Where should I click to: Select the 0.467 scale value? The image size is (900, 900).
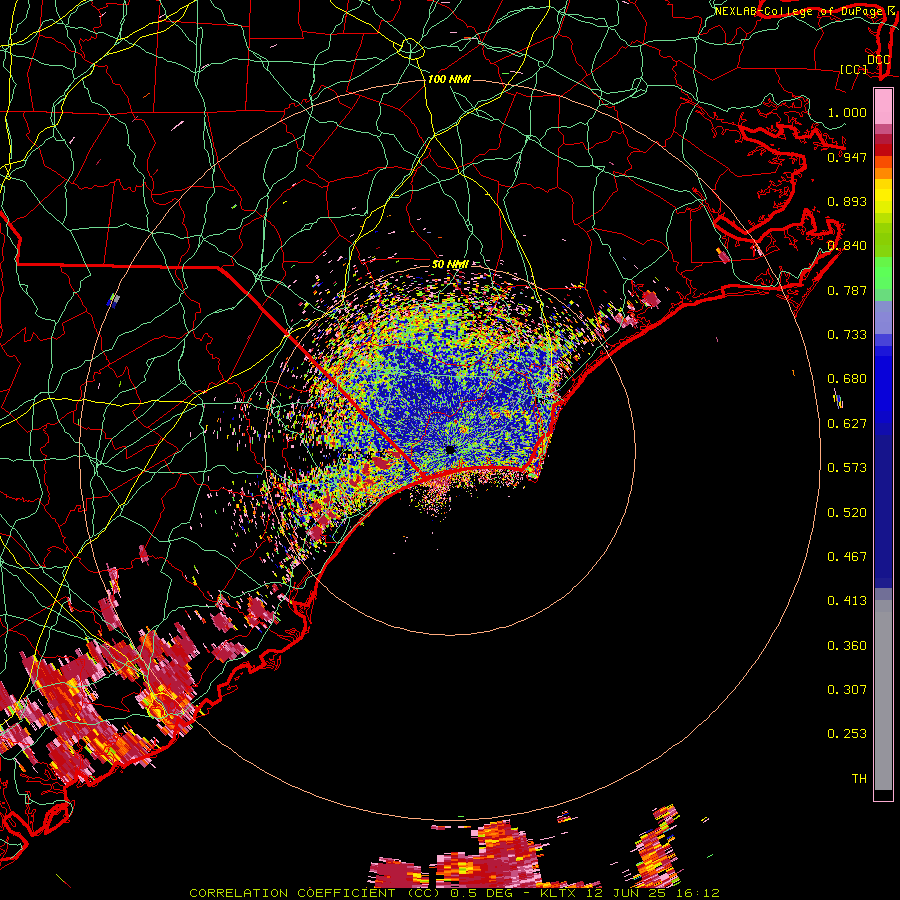tap(847, 557)
